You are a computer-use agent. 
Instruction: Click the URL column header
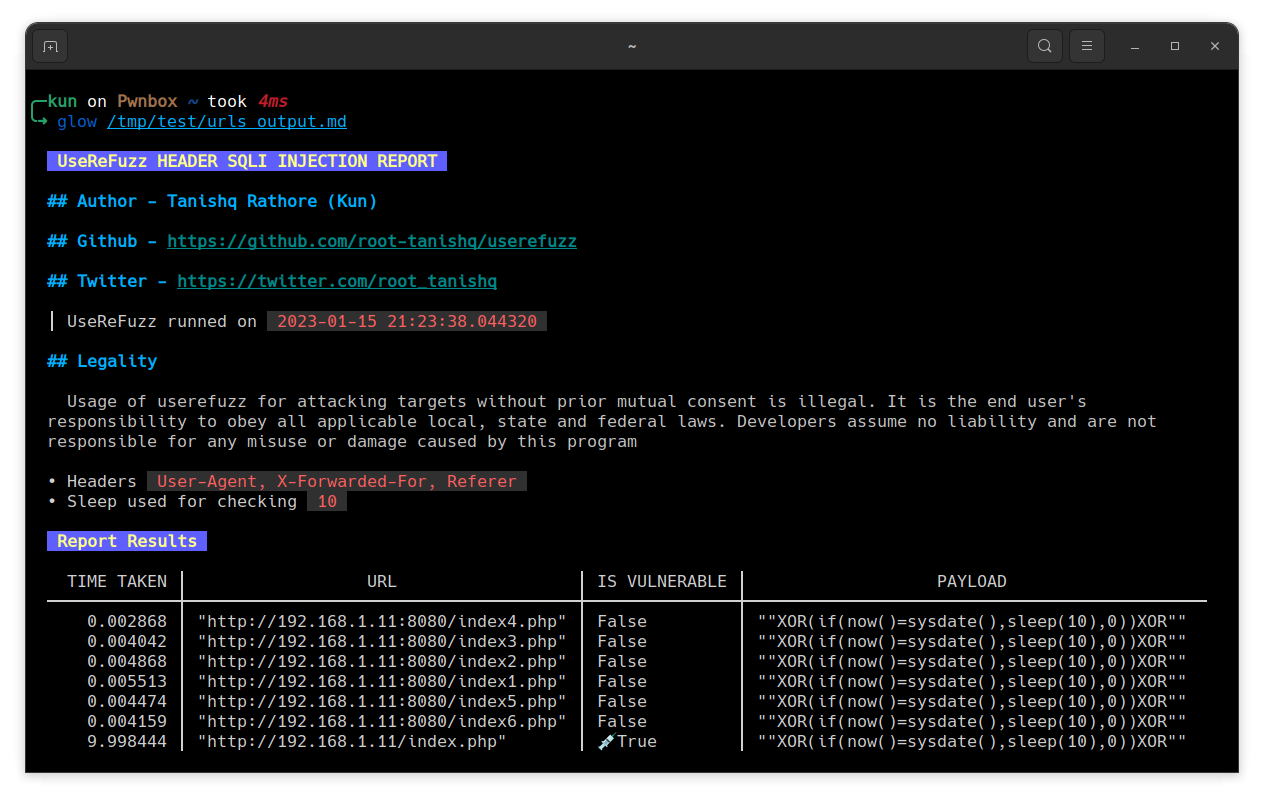(382, 581)
